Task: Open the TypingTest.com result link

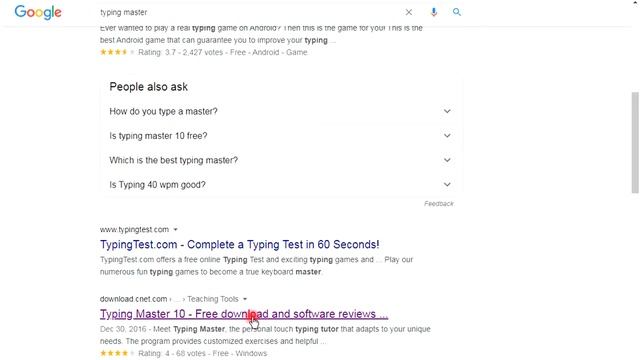Action: click(240, 244)
